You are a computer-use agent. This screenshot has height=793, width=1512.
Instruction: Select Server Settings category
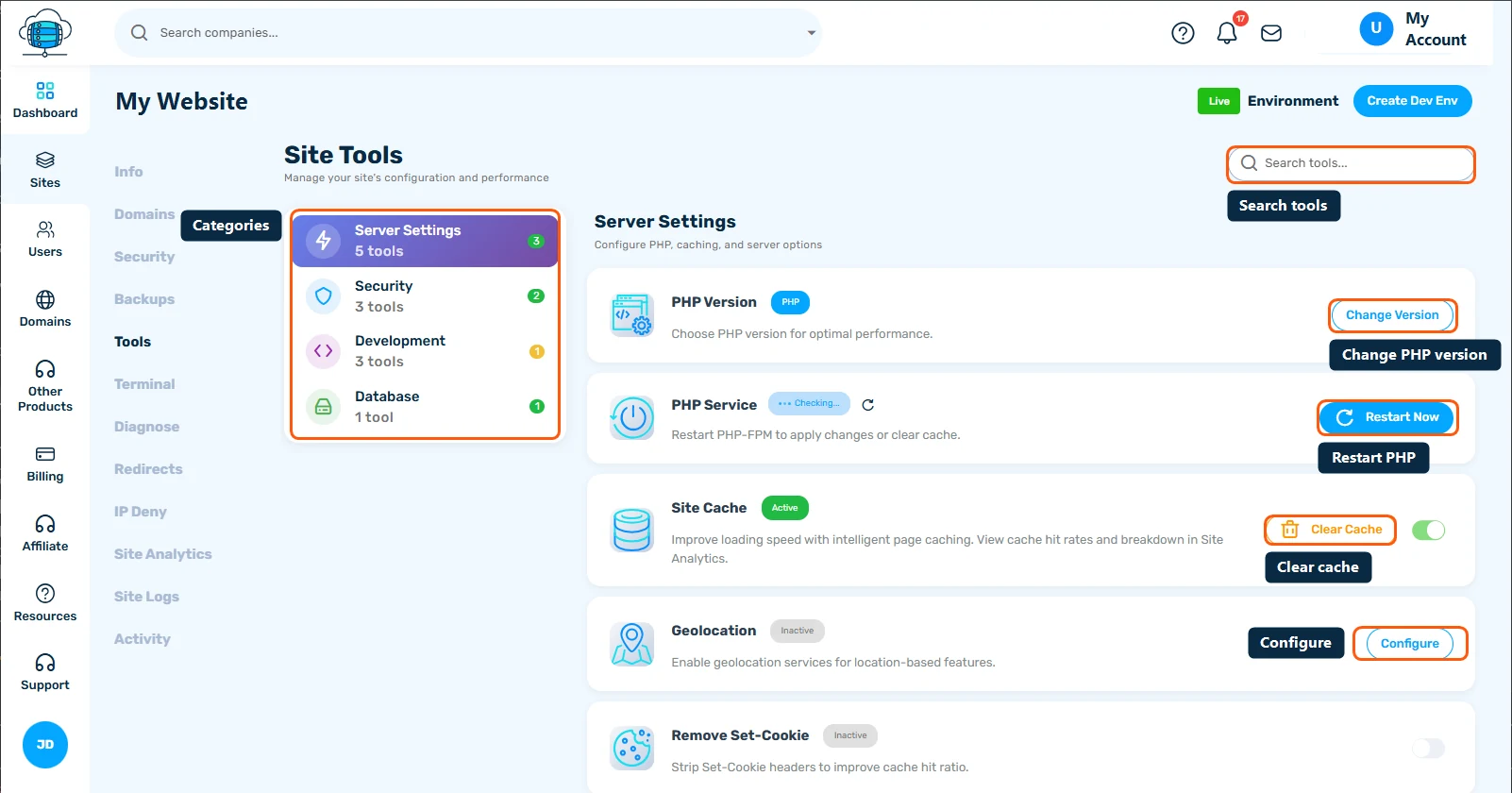[425, 241]
